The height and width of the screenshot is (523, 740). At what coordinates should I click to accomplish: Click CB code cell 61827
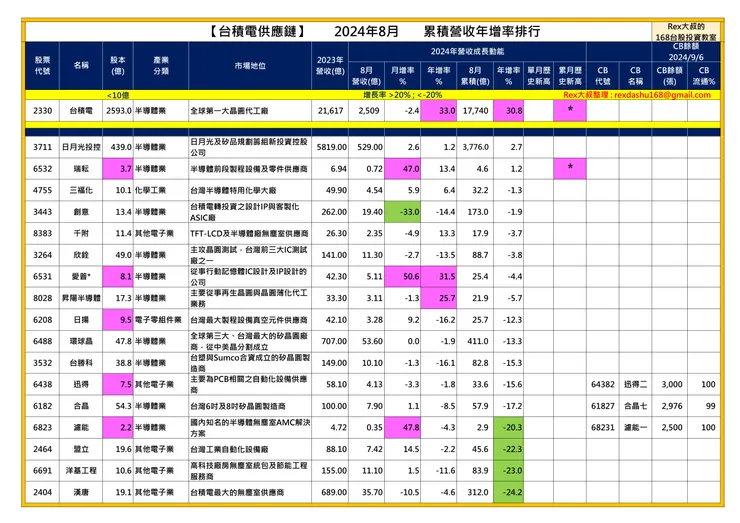coord(603,406)
